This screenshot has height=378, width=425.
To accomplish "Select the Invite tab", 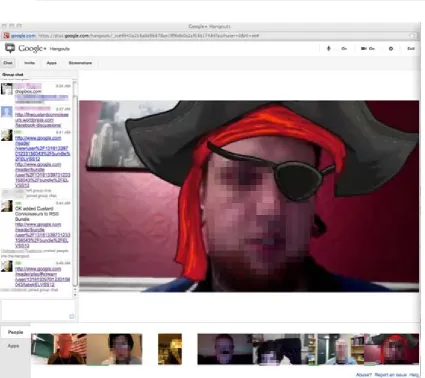I will pyautogui.click(x=29, y=63).
